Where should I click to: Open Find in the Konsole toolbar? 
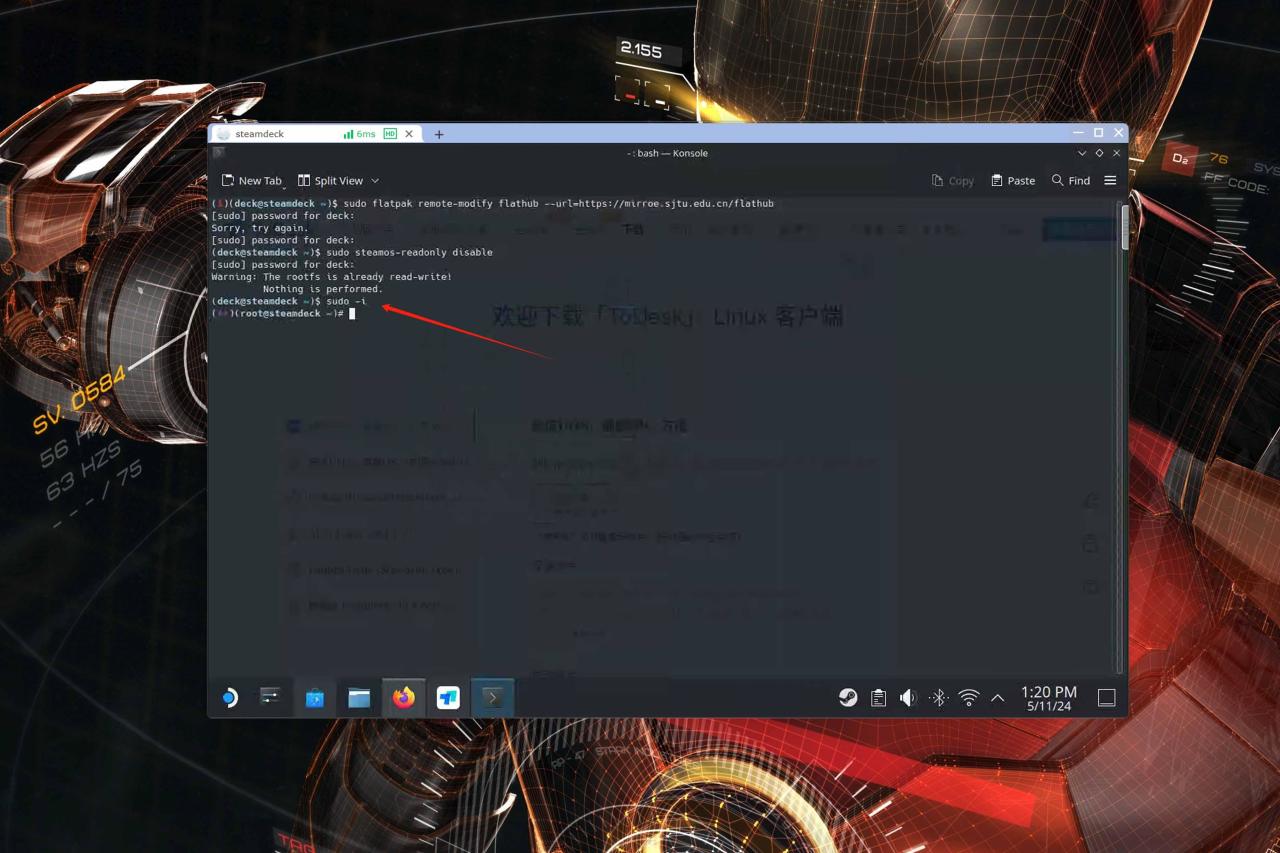[x=1071, y=180]
